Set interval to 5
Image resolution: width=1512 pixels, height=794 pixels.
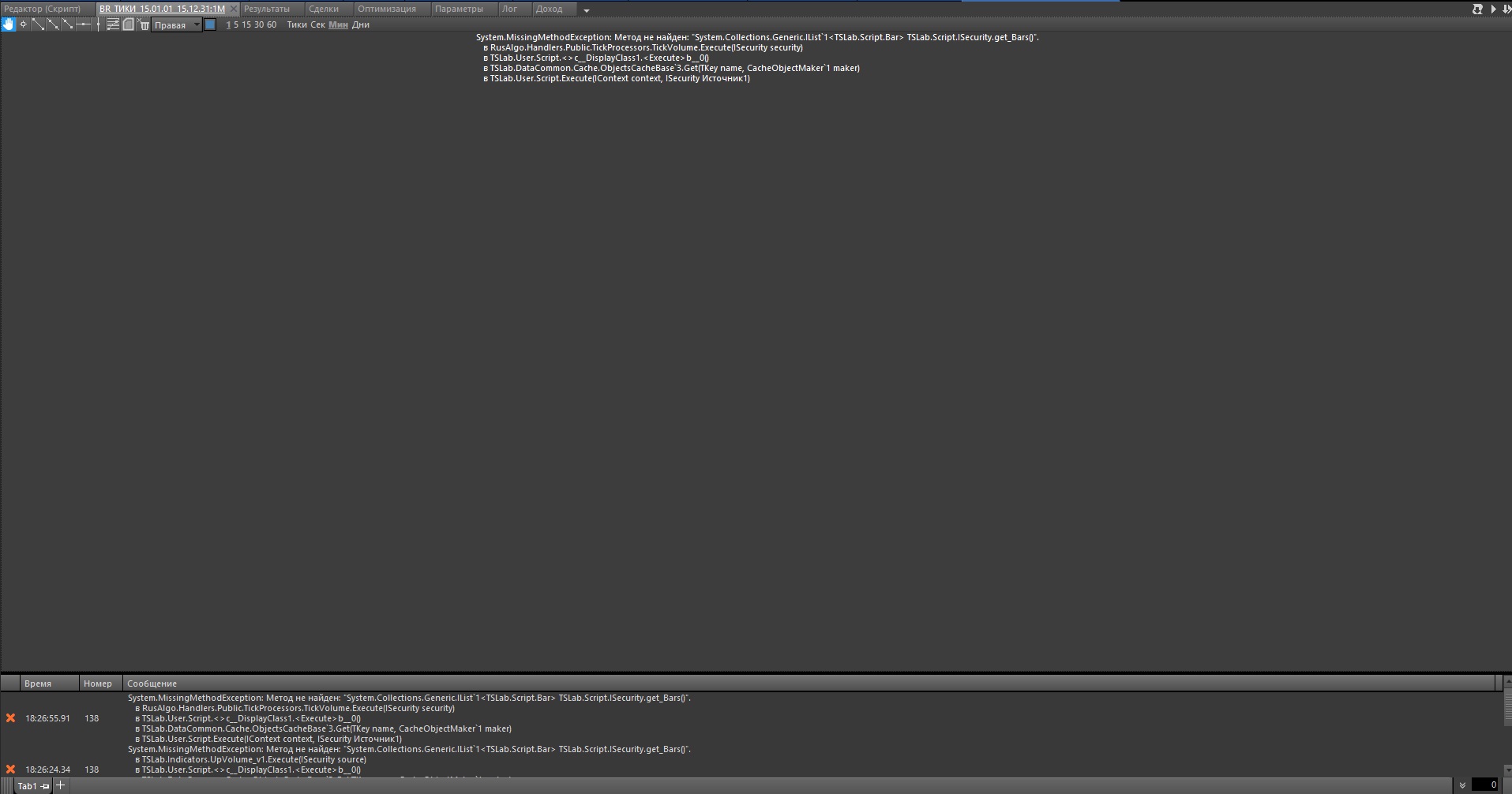[x=236, y=25]
